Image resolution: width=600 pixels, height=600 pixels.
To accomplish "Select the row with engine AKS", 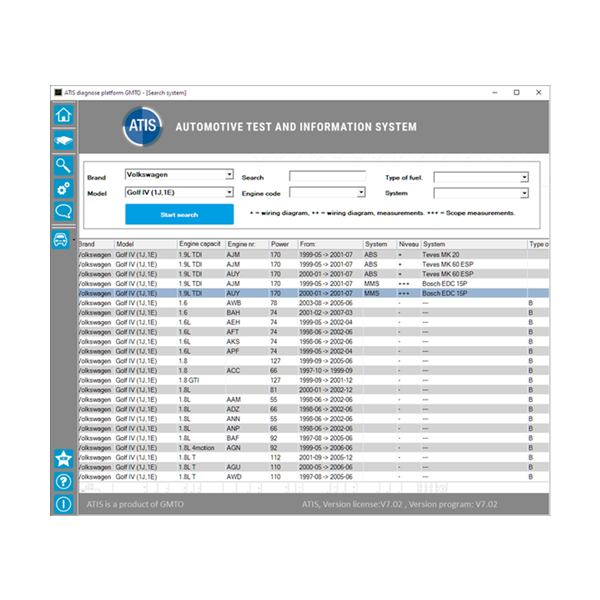I will [313, 342].
